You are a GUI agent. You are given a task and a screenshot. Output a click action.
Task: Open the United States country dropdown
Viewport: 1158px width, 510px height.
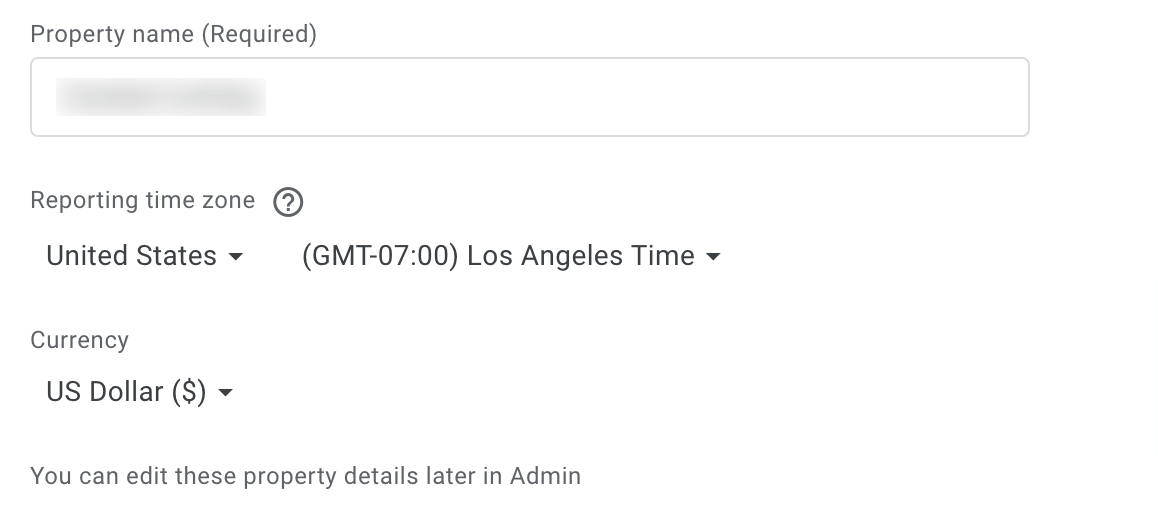coord(145,256)
